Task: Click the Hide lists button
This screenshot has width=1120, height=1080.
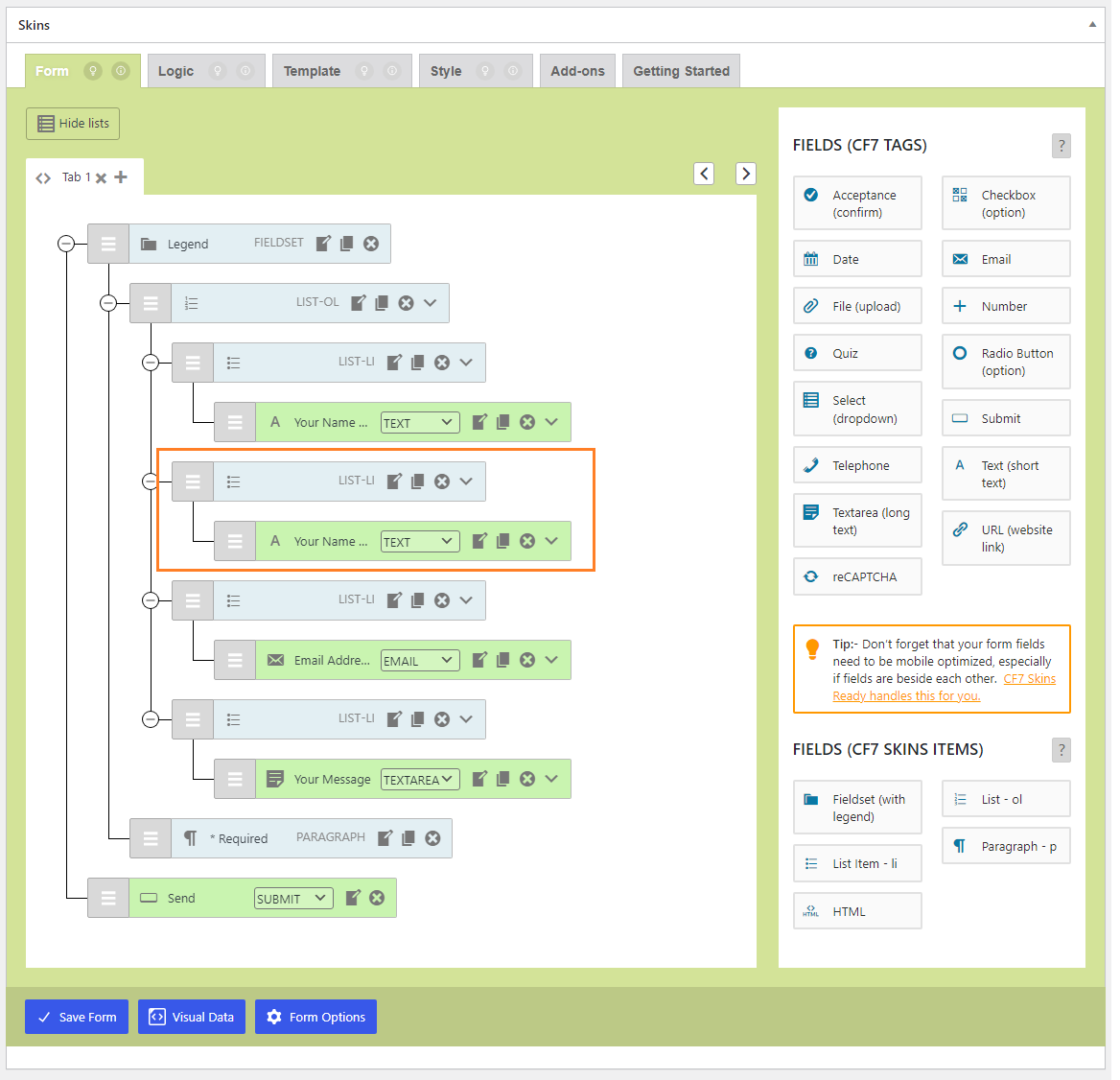Action: point(73,124)
